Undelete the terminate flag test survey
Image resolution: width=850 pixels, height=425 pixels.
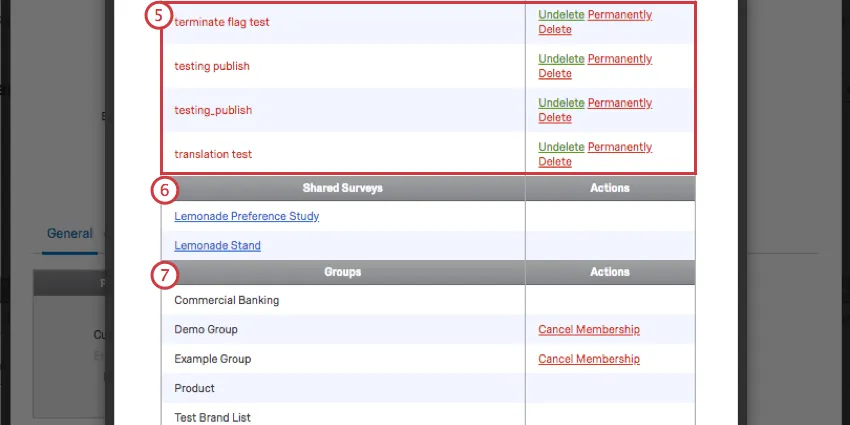pos(560,15)
